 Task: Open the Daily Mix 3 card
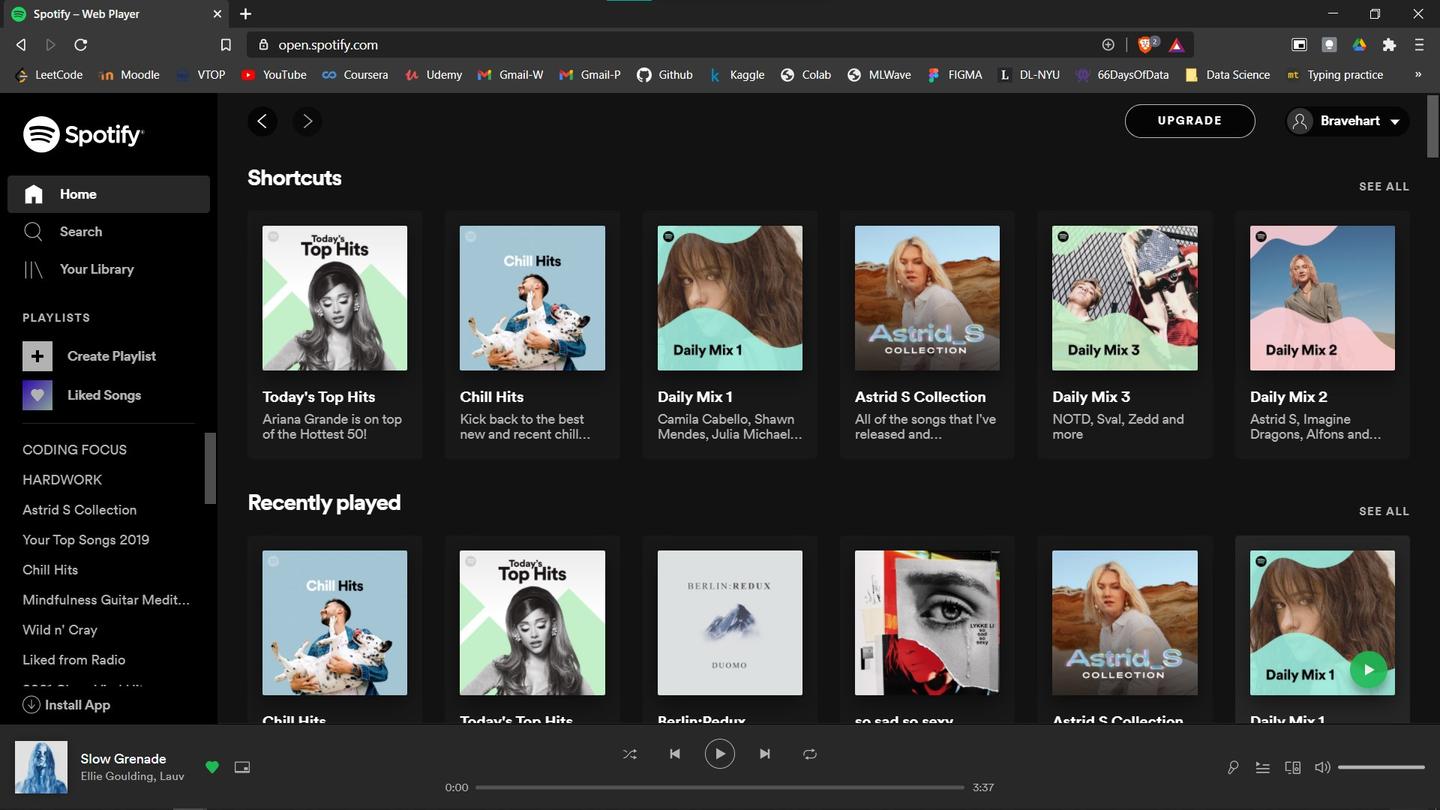[1125, 335]
